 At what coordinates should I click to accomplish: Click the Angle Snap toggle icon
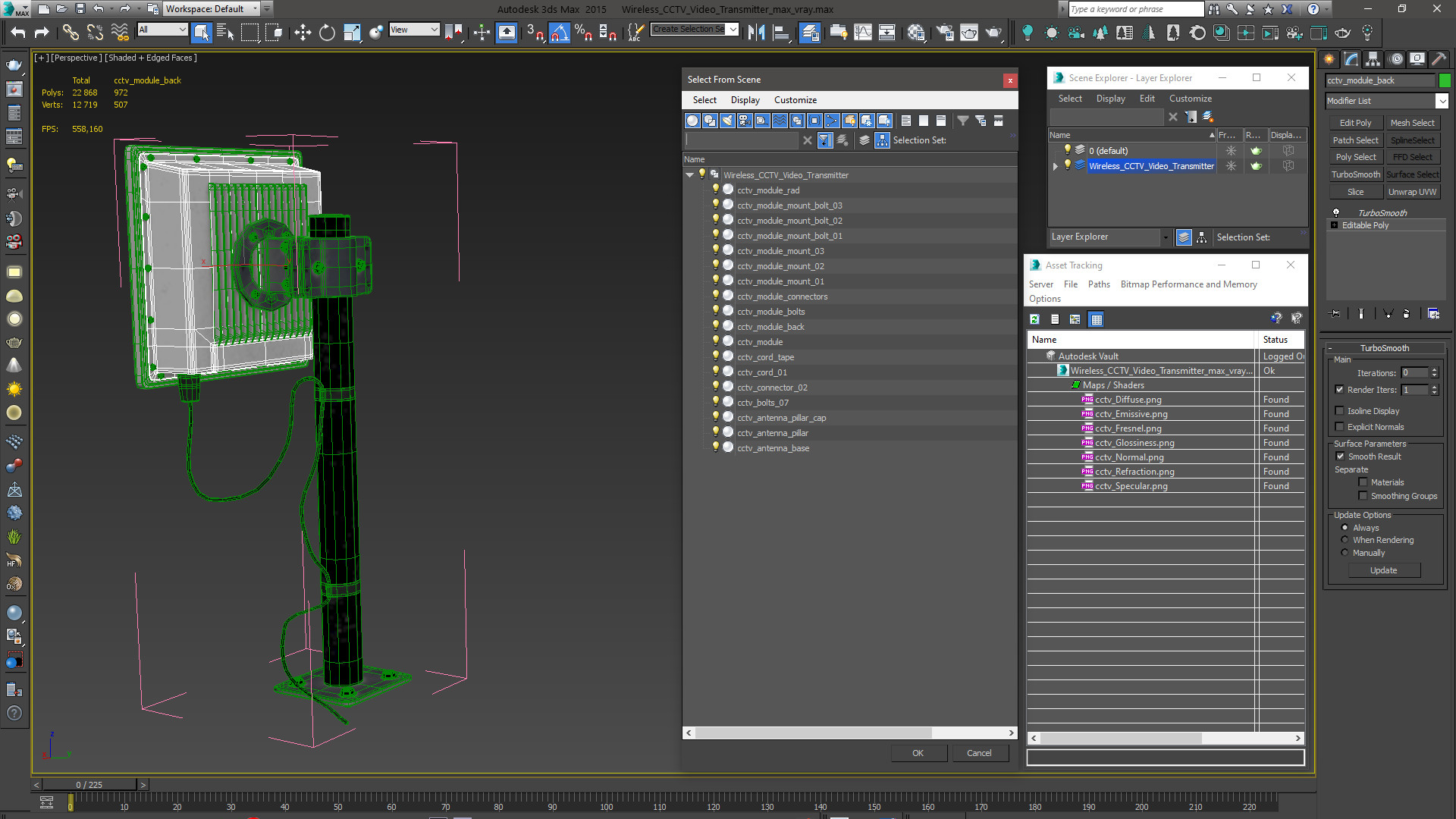pyautogui.click(x=560, y=33)
